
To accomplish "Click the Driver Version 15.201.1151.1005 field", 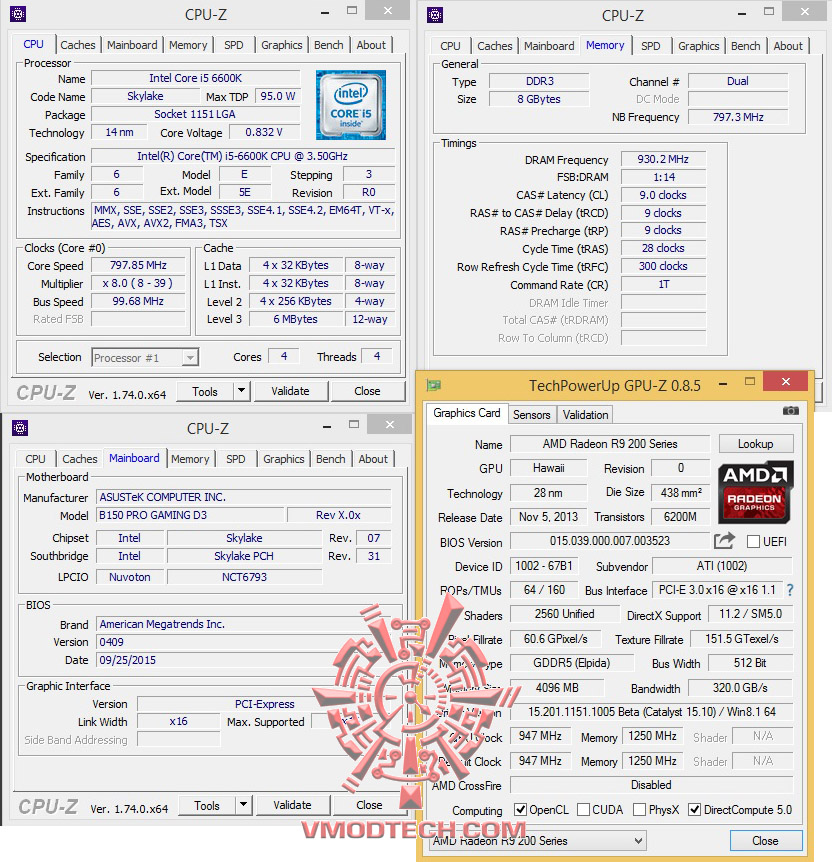I will pos(652,712).
